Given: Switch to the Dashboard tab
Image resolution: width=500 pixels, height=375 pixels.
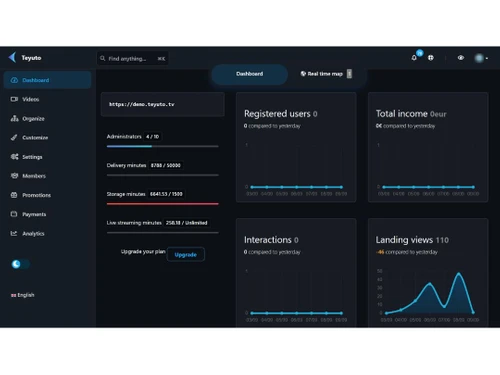Looking at the screenshot, I should 249,74.
